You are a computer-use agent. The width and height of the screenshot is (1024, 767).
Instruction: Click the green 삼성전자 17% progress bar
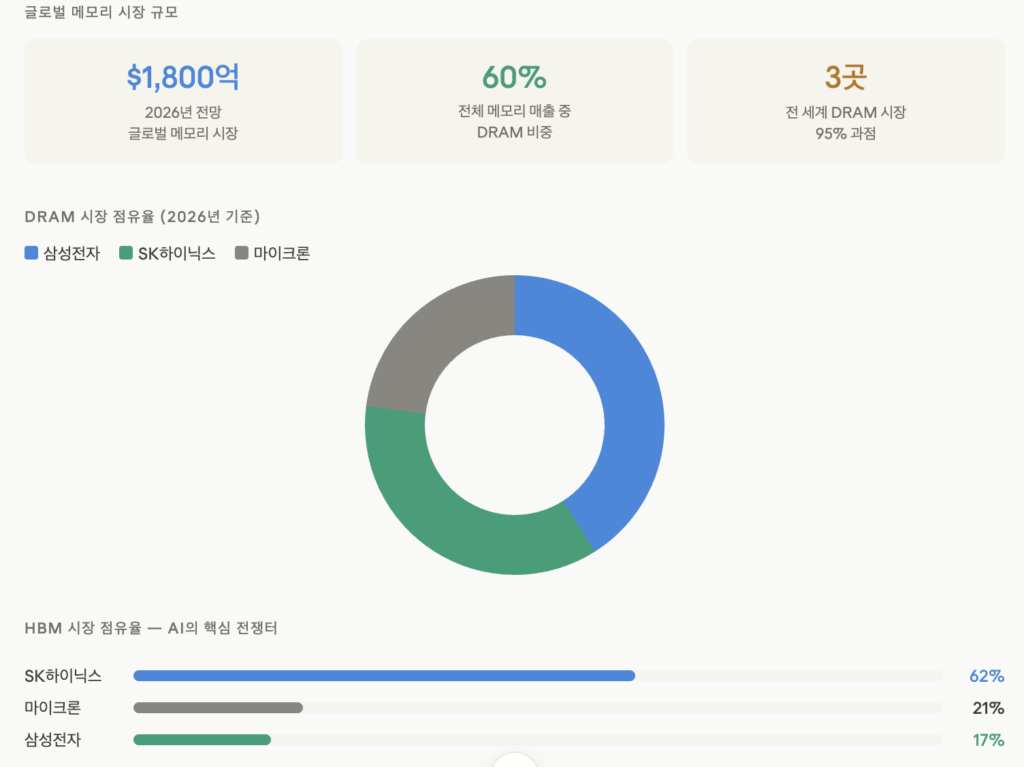click(202, 740)
